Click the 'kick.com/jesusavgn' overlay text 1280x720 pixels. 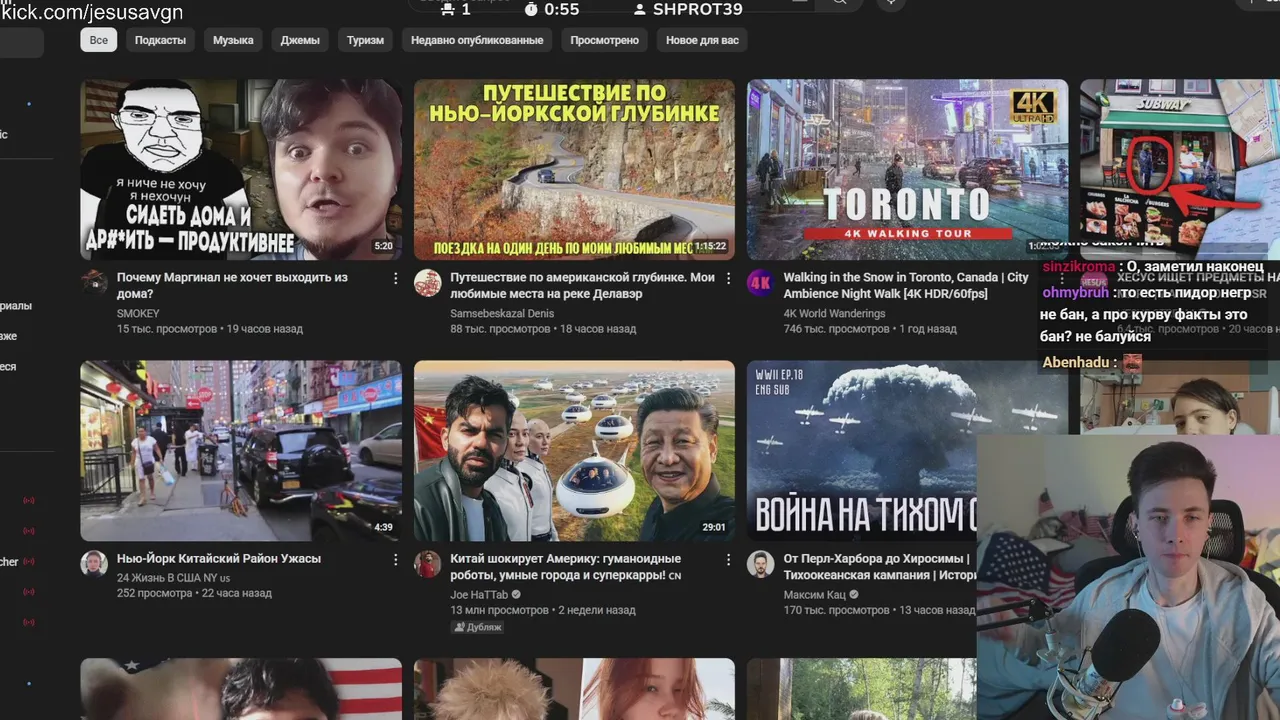point(92,12)
